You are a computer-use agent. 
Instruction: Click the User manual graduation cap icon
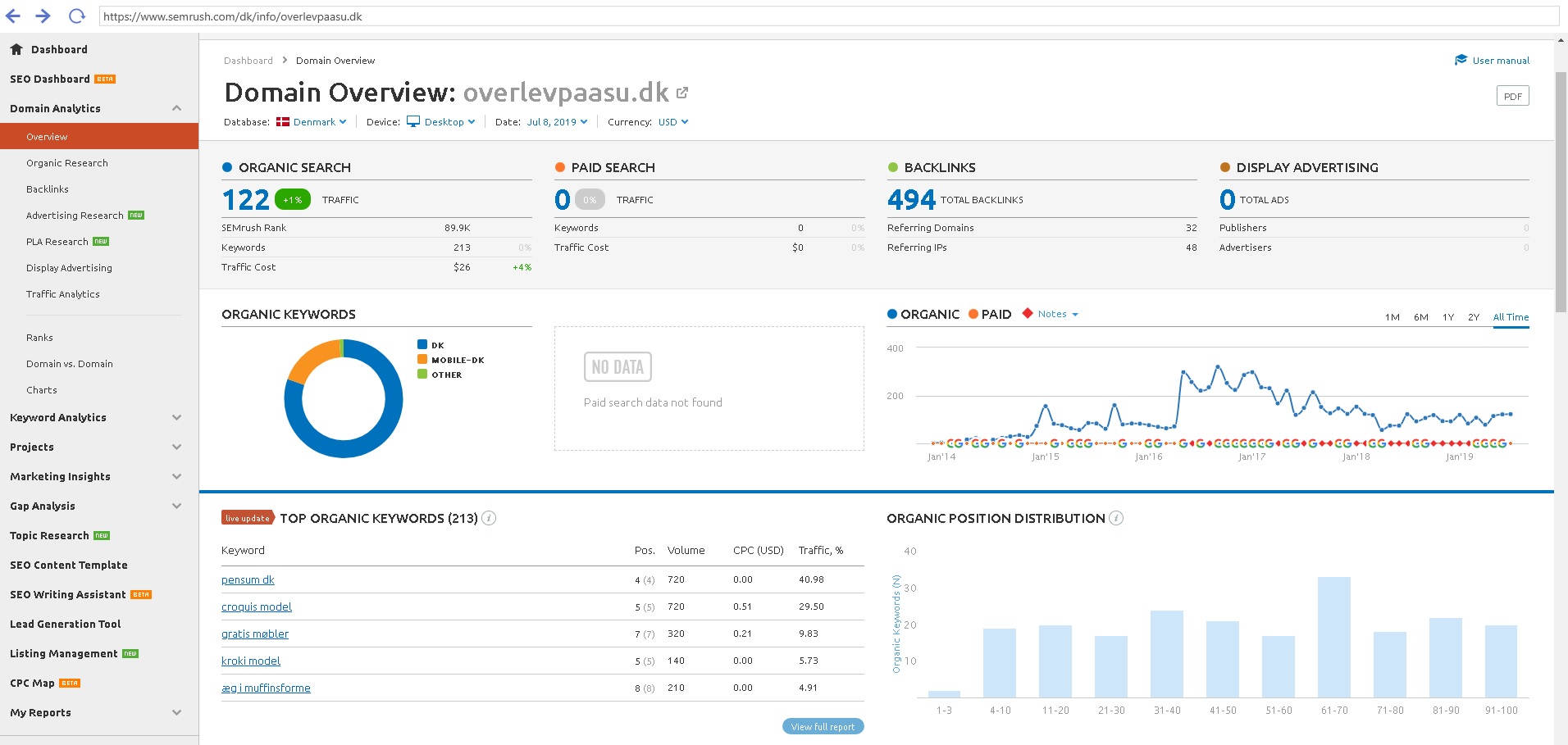[1461, 60]
